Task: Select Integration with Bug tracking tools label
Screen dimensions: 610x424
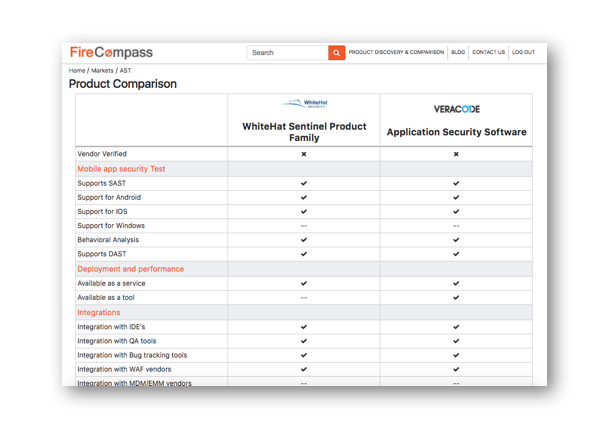Action: [x=132, y=355]
